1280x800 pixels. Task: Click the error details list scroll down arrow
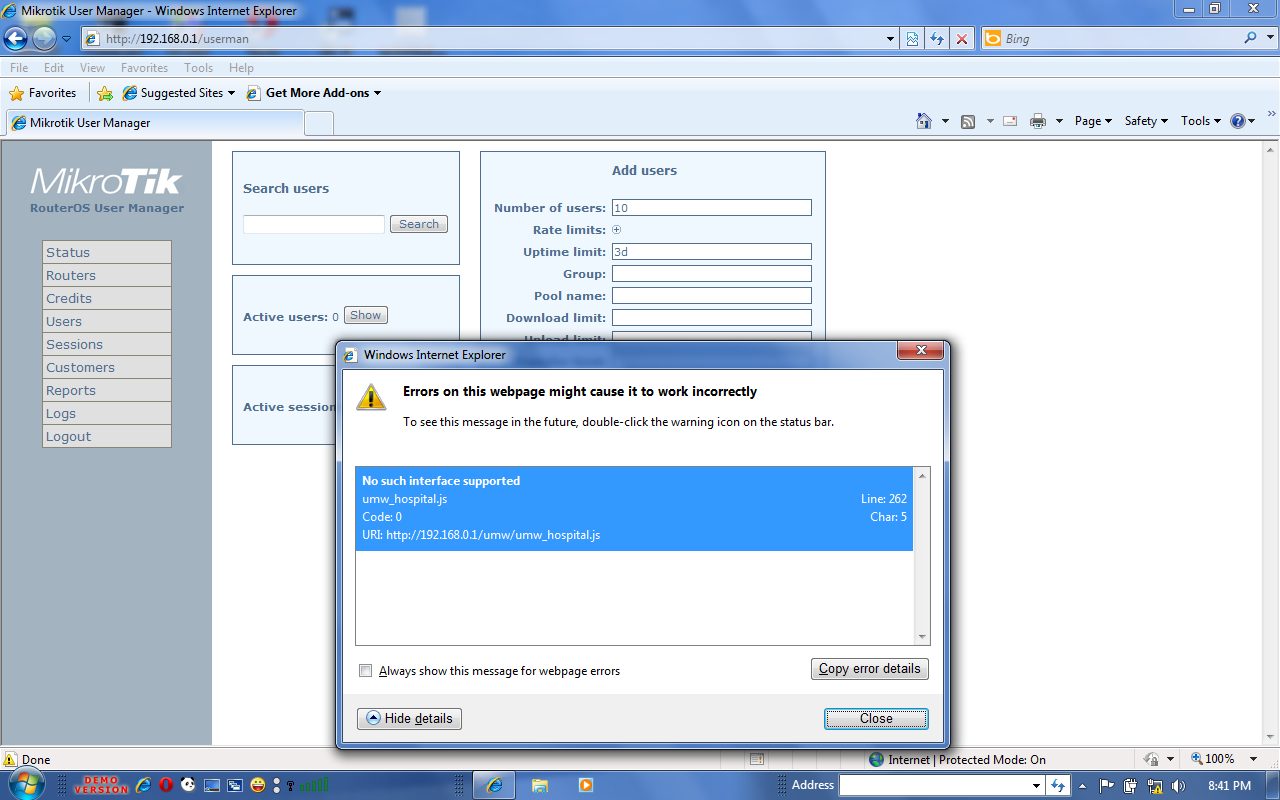coord(922,637)
